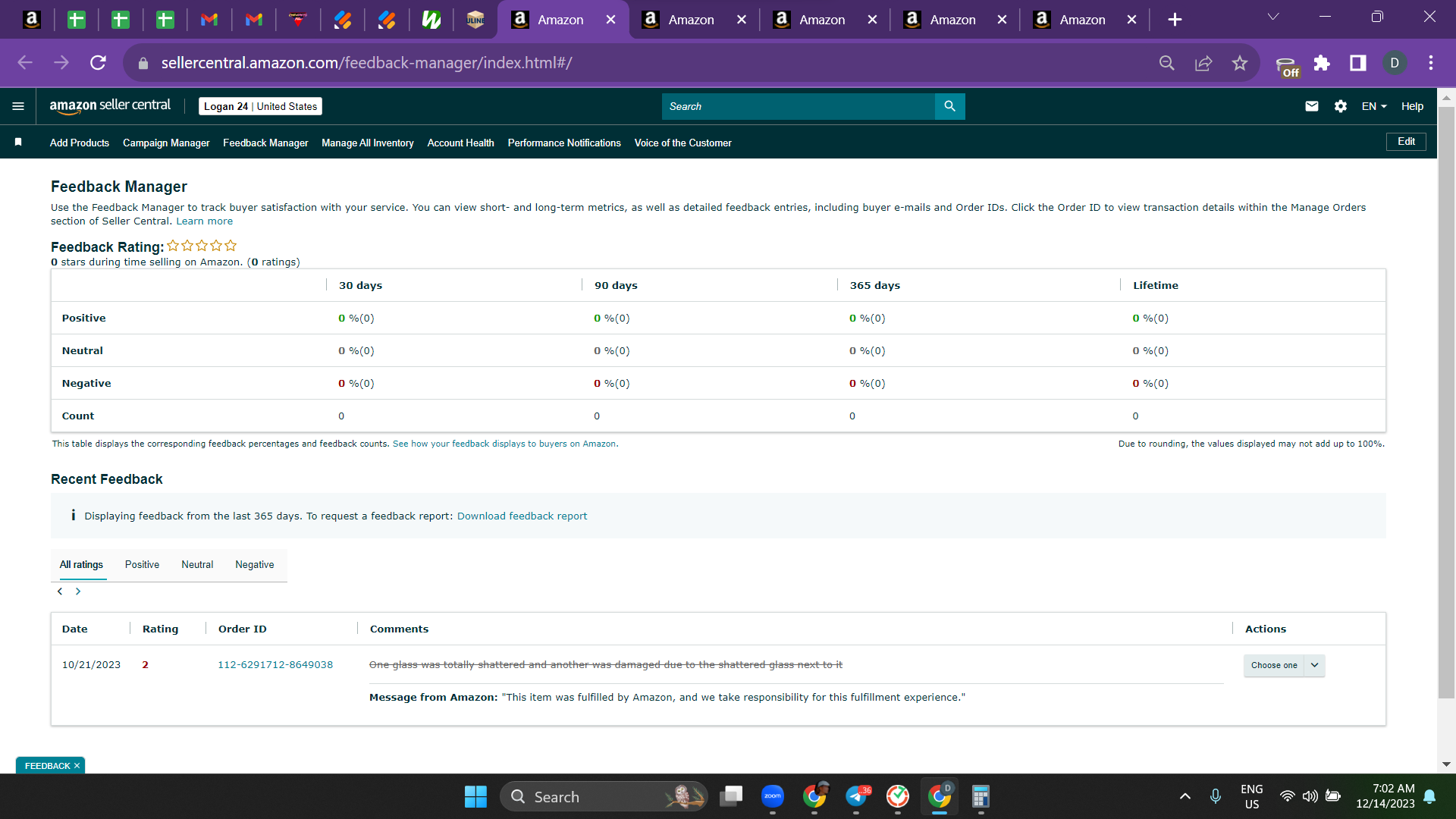Screen dimensions: 1456x819
Task: Expand the EN language dropdown
Action: click(1374, 106)
